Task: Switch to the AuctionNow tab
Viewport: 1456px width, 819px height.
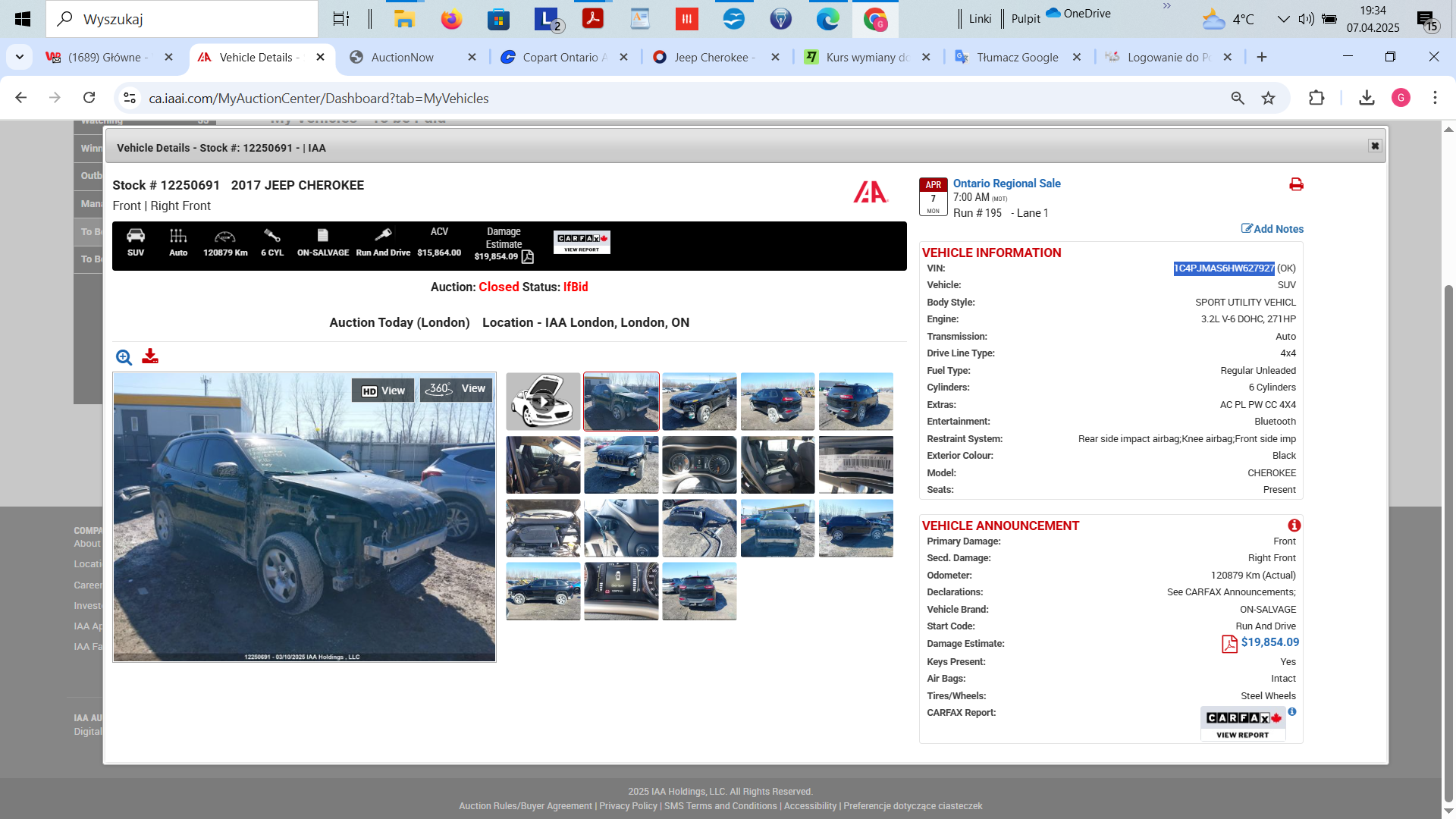Action: pos(402,57)
